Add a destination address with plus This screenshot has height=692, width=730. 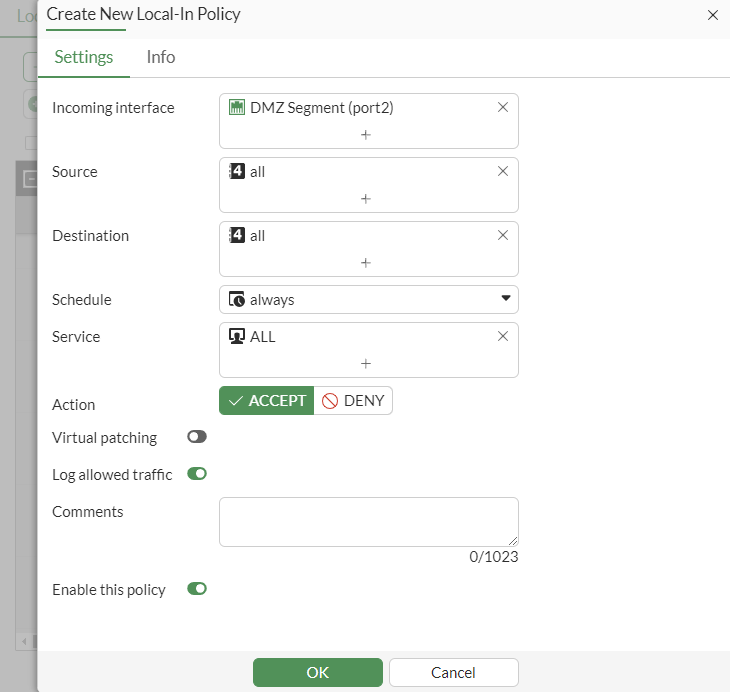(x=366, y=262)
